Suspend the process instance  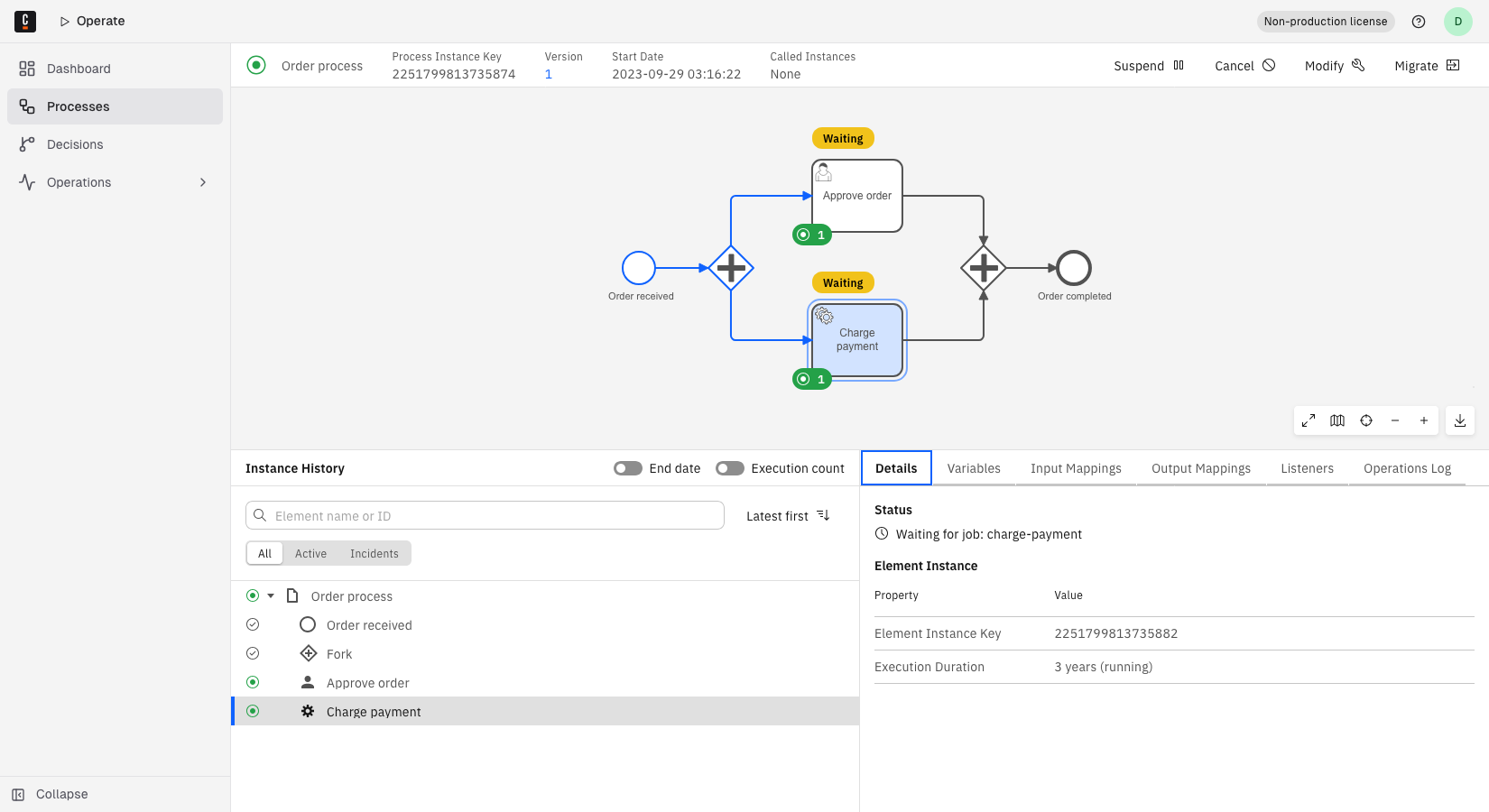(x=1149, y=66)
